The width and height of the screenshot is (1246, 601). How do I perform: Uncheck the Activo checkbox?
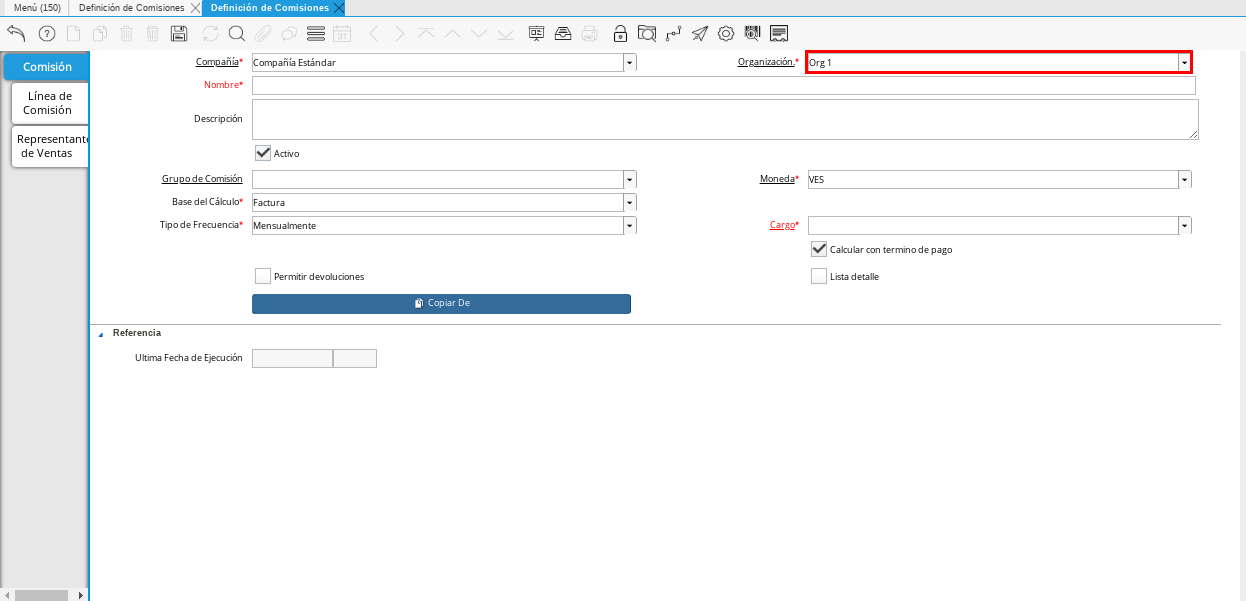(x=263, y=153)
